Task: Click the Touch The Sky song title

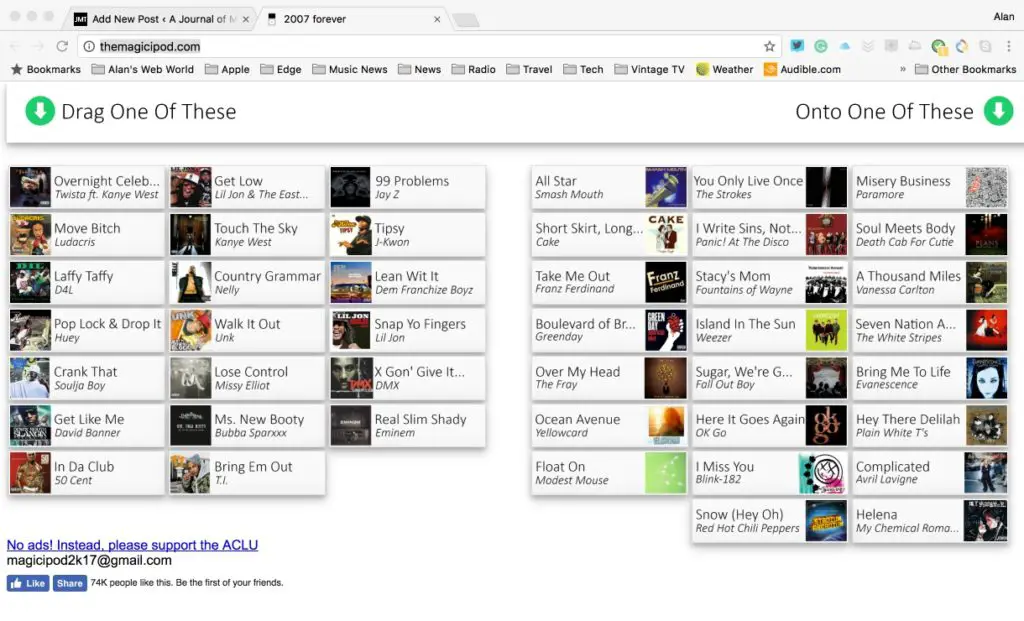Action: (255, 228)
